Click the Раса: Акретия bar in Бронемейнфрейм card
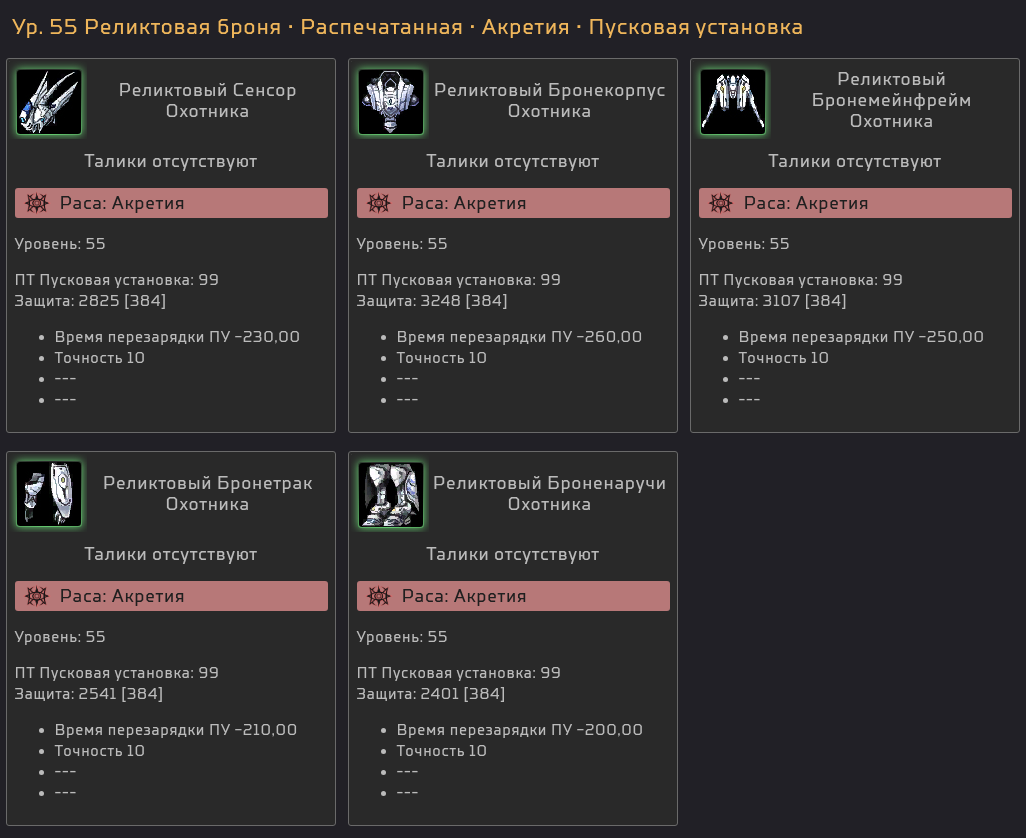Screen dimensions: 1026x838 click(x=855, y=203)
